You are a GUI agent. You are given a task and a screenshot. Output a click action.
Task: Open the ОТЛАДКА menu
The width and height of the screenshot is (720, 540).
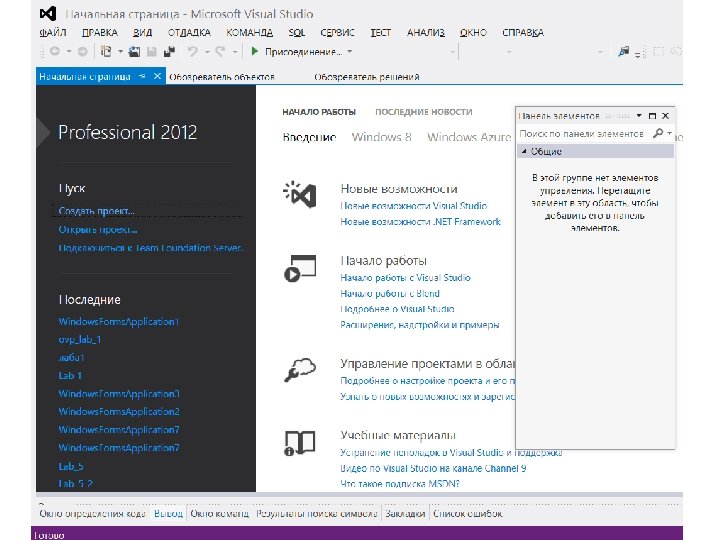pyautogui.click(x=189, y=33)
